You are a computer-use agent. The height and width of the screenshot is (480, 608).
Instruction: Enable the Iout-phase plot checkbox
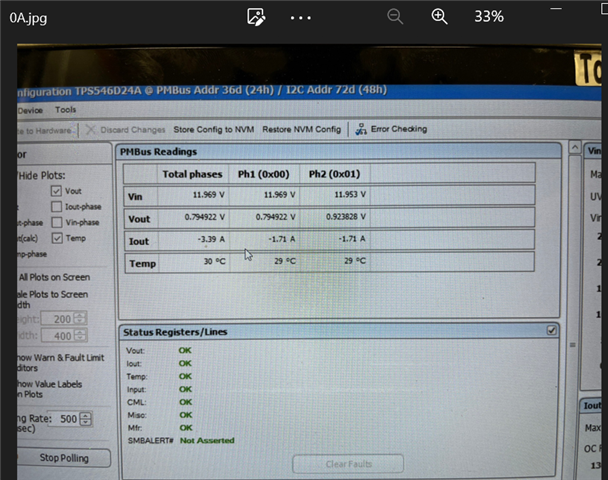coord(56,207)
